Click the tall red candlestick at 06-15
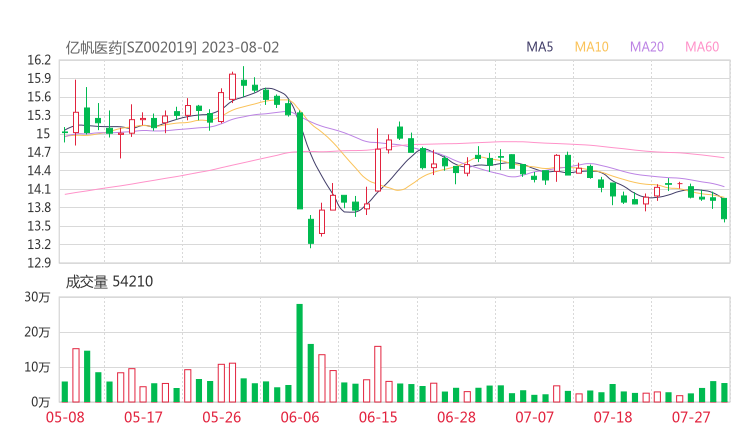740x440 pixels. coord(378,161)
